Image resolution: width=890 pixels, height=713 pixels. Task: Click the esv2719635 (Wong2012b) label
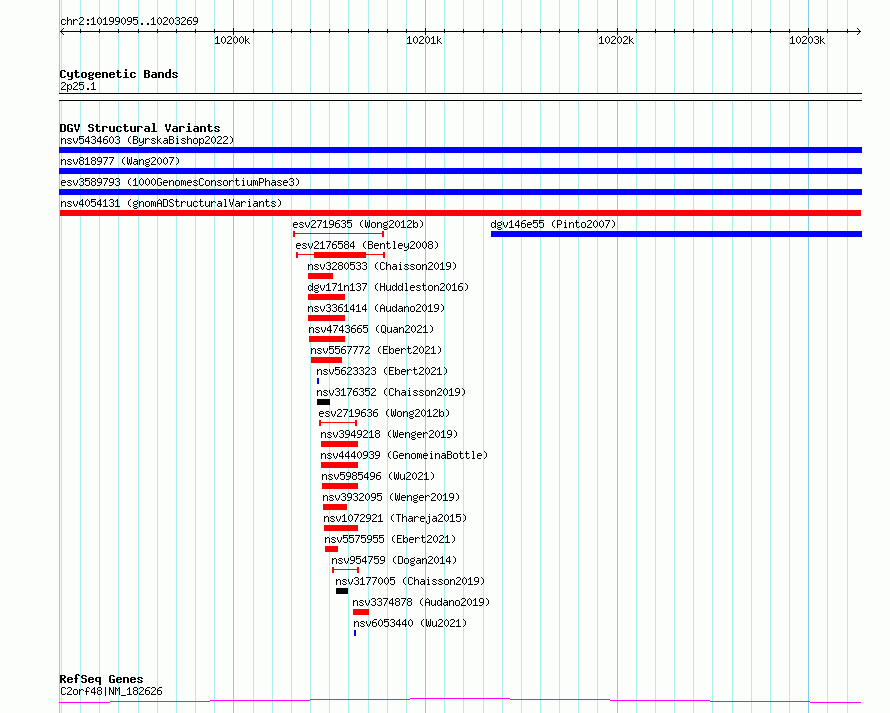(358, 224)
